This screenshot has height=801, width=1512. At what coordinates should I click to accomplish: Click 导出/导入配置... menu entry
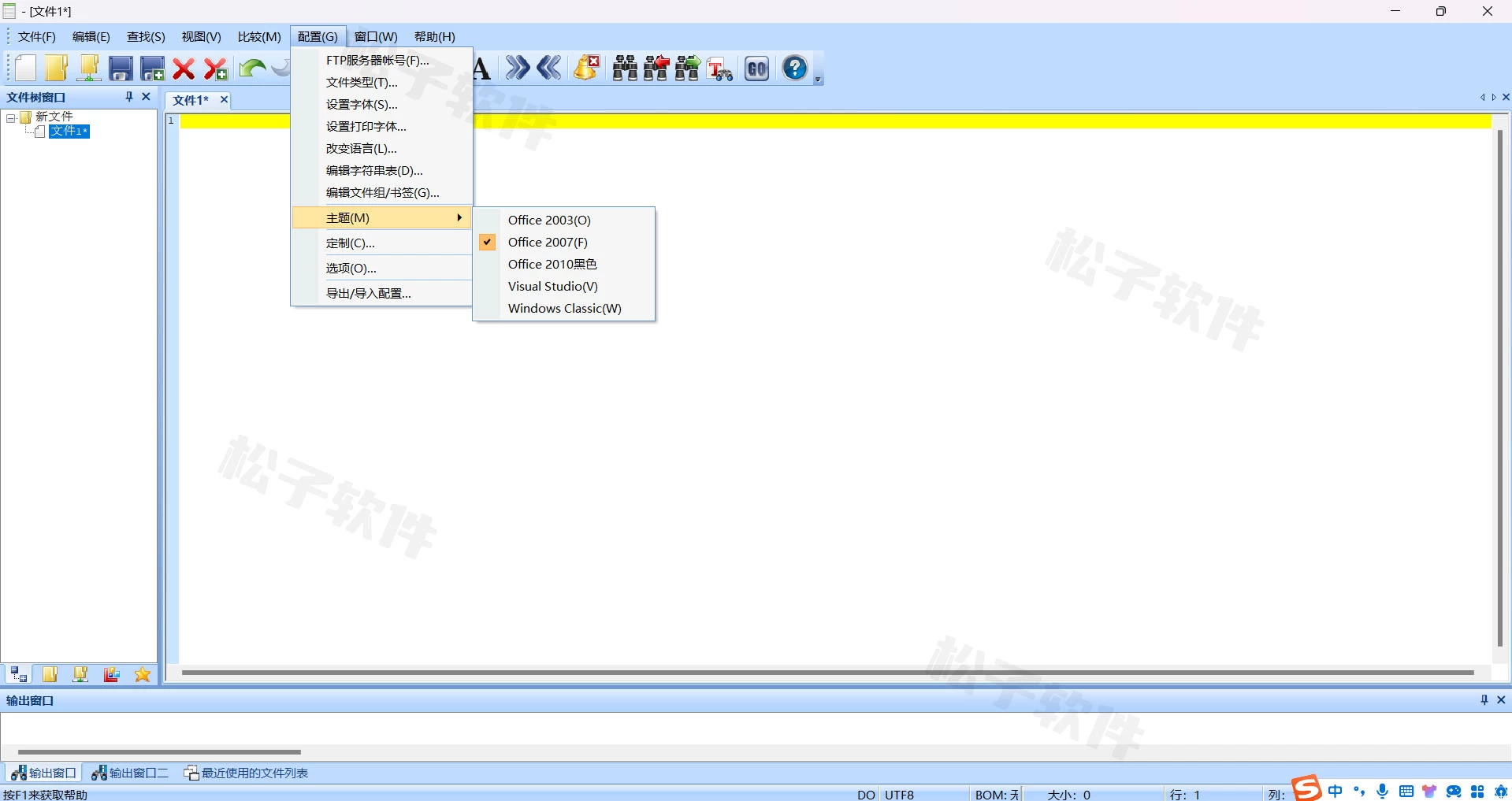pyautogui.click(x=382, y=293)
